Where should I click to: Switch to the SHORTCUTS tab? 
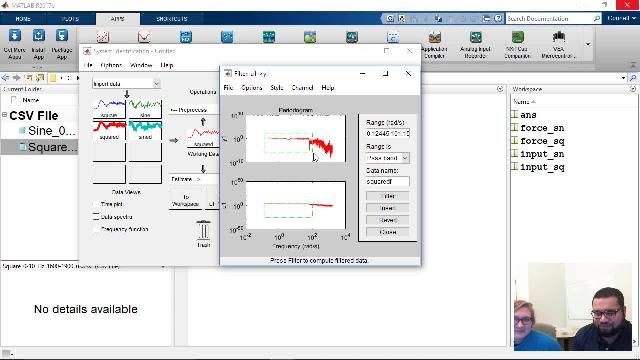point(172,19)
